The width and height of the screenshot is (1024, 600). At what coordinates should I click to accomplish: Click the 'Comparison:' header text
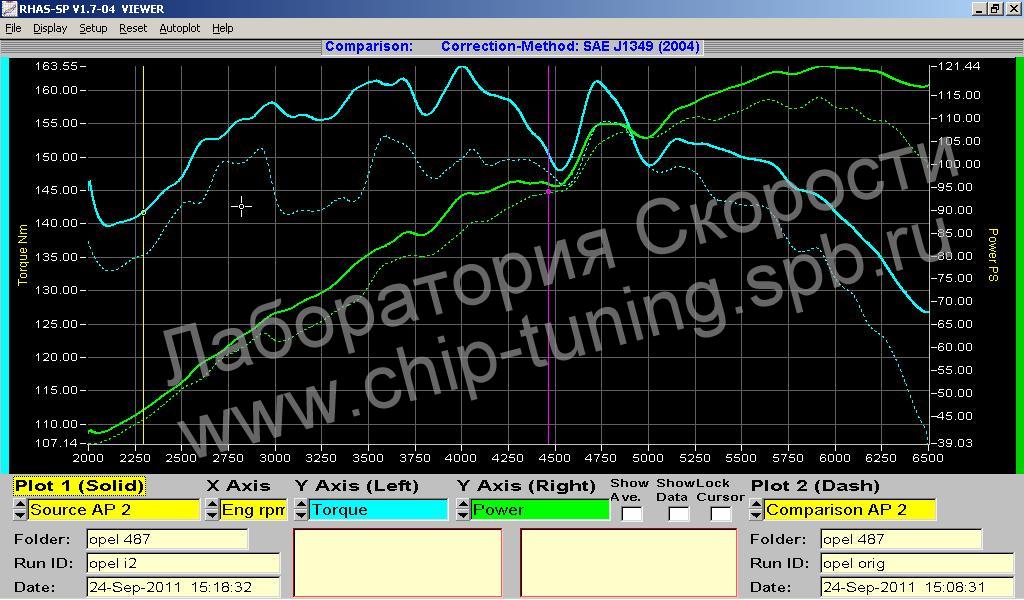coord(369,46)
